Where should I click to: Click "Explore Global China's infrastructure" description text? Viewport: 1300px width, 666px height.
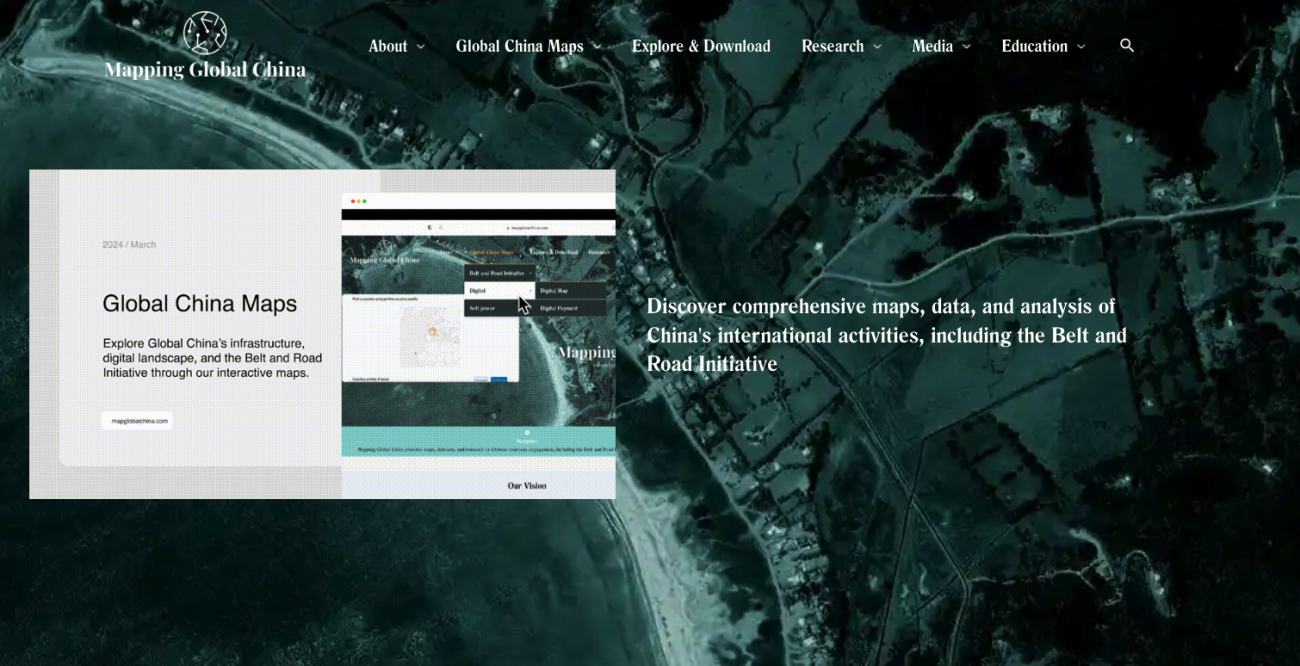click(x=212, y=358)
